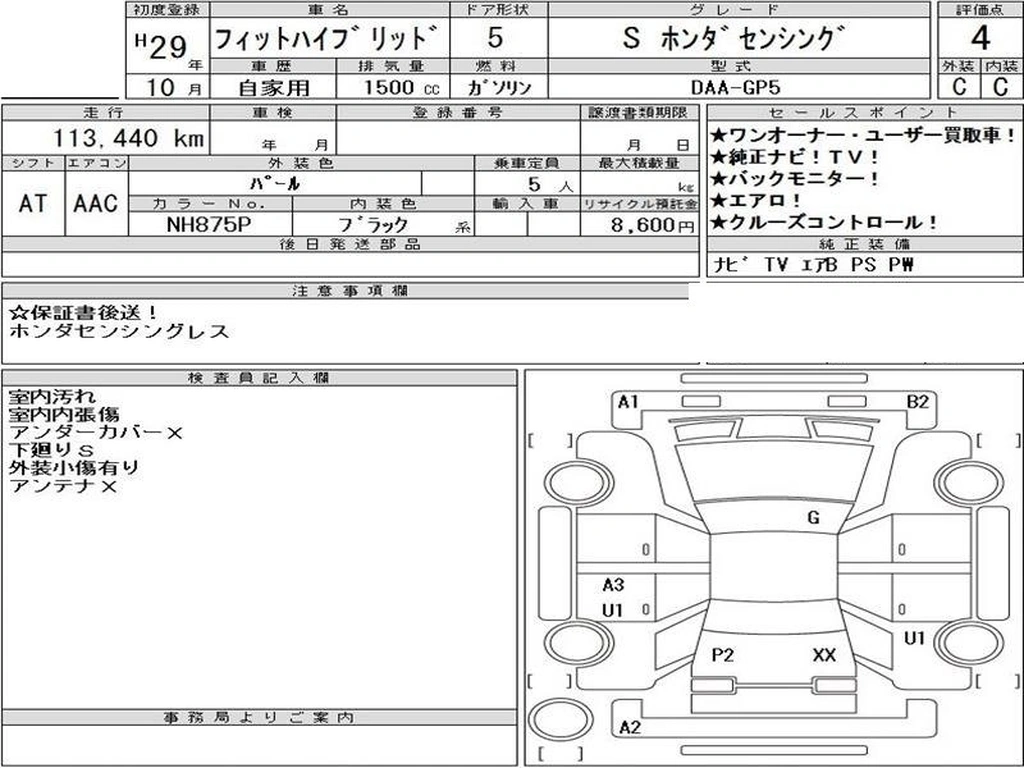Select the car name フィットハイブリッド
The image size is (1024, 768).
(325, 39)
